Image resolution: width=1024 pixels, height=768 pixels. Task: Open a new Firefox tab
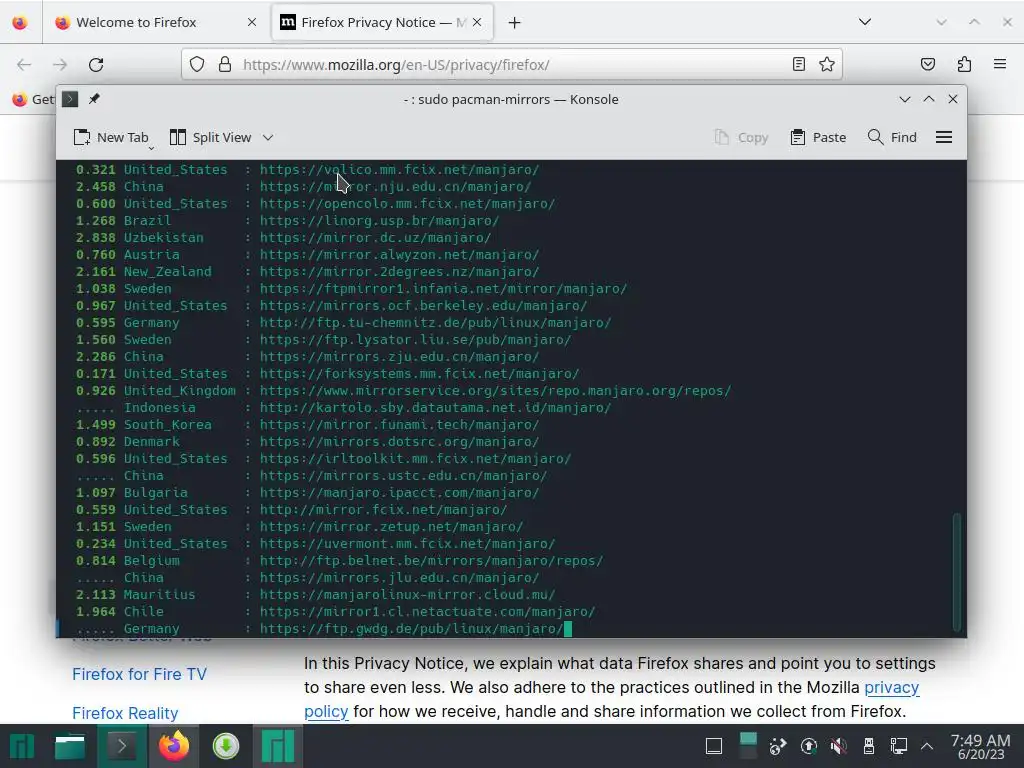[x=515, y=23]
